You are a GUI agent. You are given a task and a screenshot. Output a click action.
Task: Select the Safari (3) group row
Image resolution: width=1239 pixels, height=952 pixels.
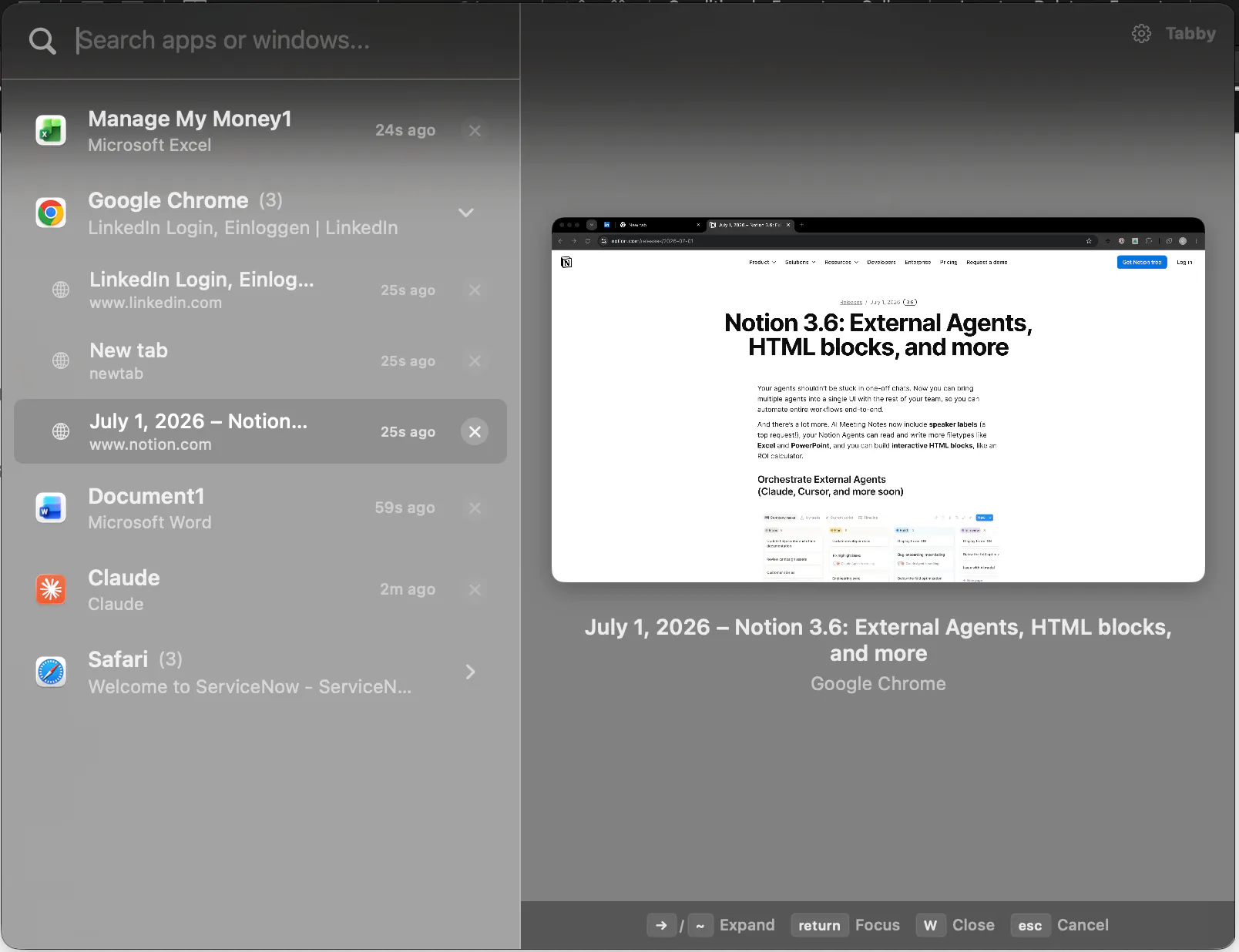260,672
